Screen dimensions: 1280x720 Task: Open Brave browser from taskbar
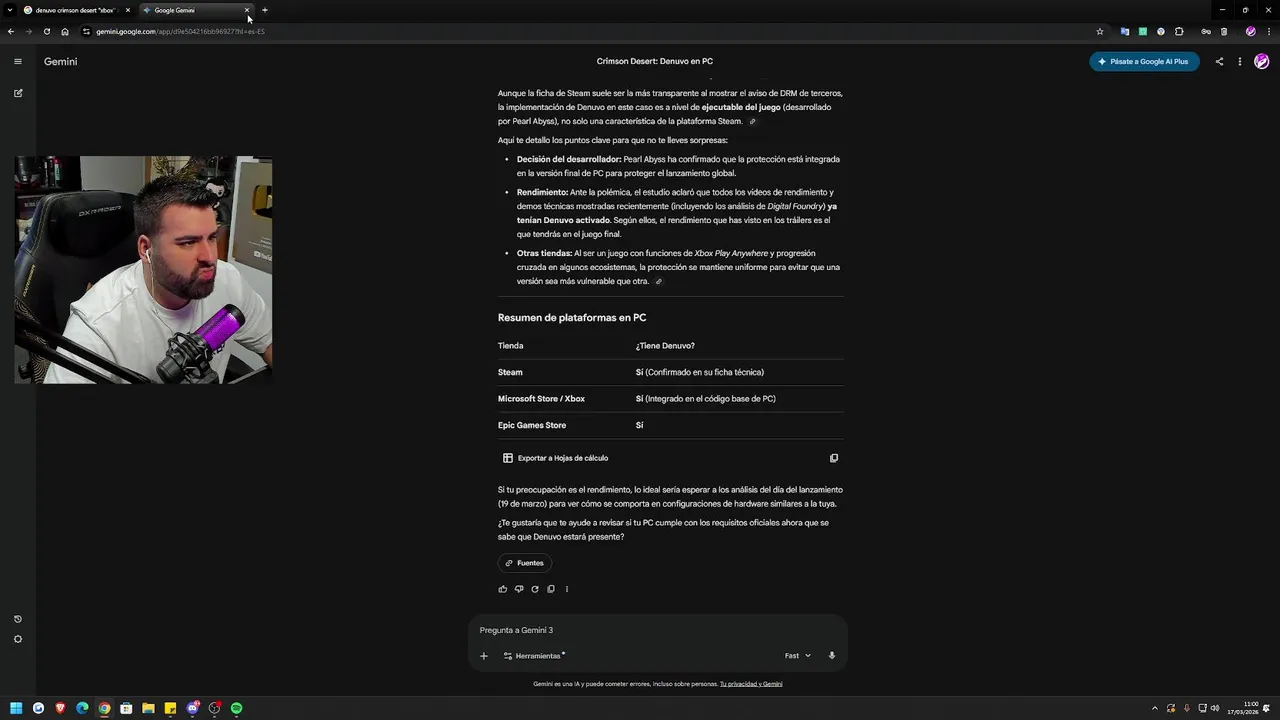[60, 708]
